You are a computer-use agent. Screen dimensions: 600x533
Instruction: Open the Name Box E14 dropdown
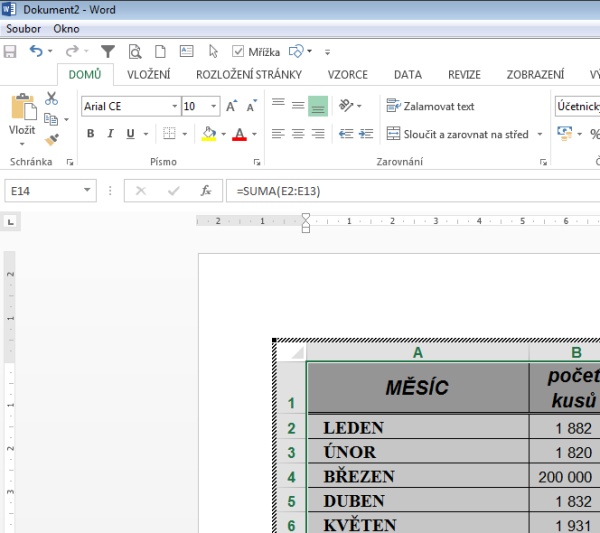87,190
